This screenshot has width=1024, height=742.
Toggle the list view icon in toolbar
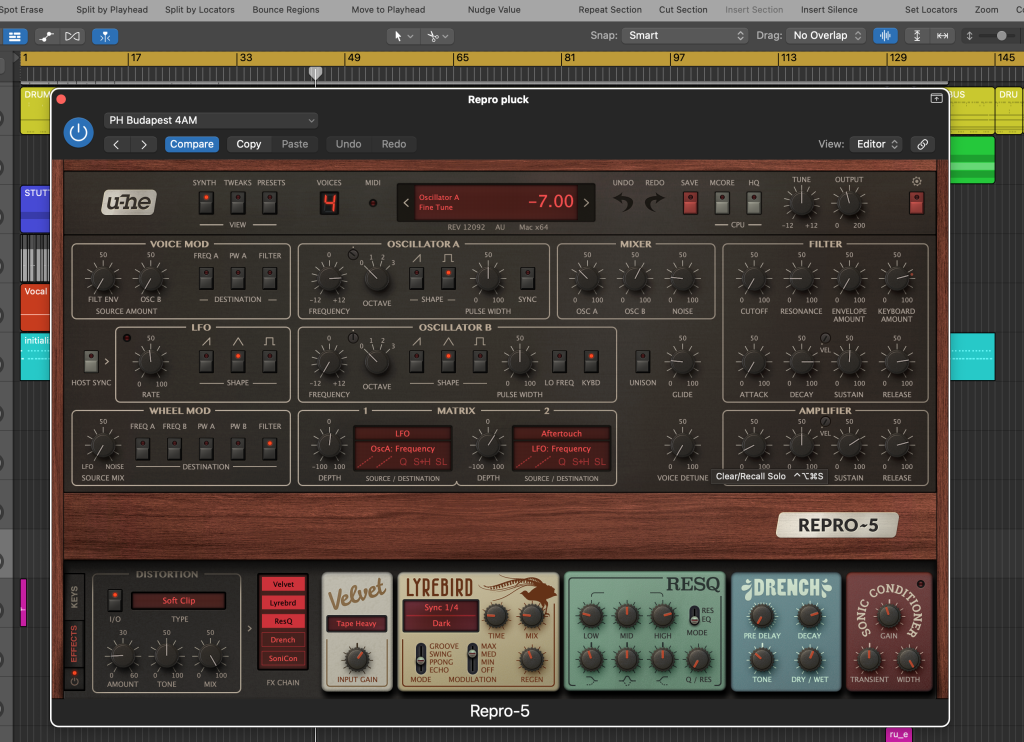click(14, 37)
